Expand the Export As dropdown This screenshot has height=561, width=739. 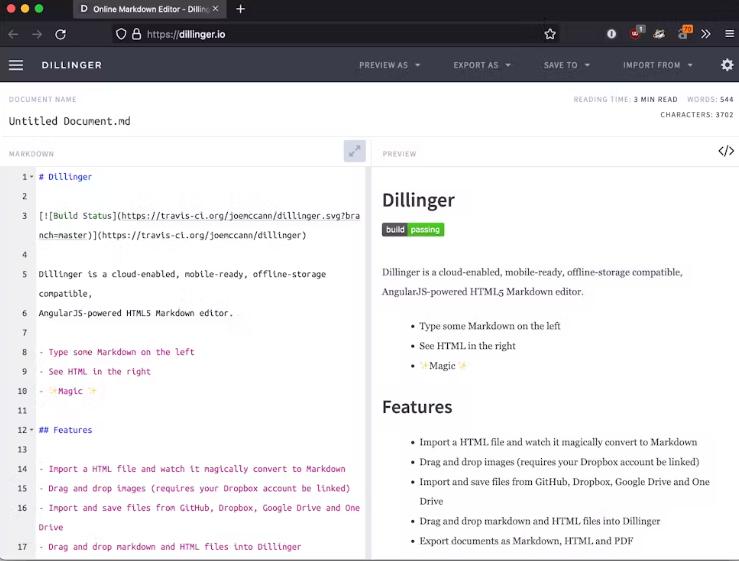(x=482, y=65)
